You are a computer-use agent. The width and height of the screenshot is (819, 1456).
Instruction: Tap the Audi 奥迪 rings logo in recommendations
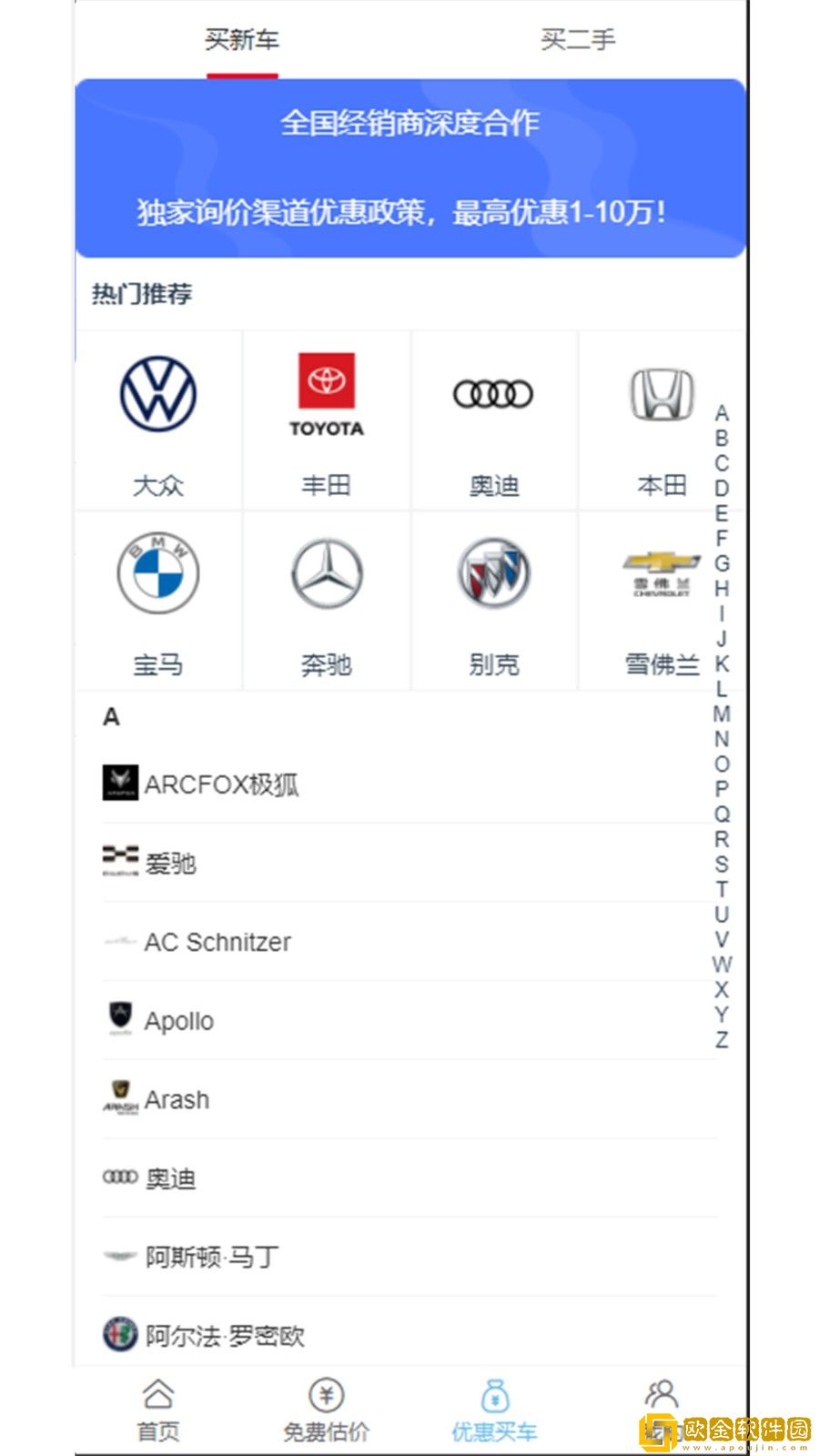coord(493,394)
